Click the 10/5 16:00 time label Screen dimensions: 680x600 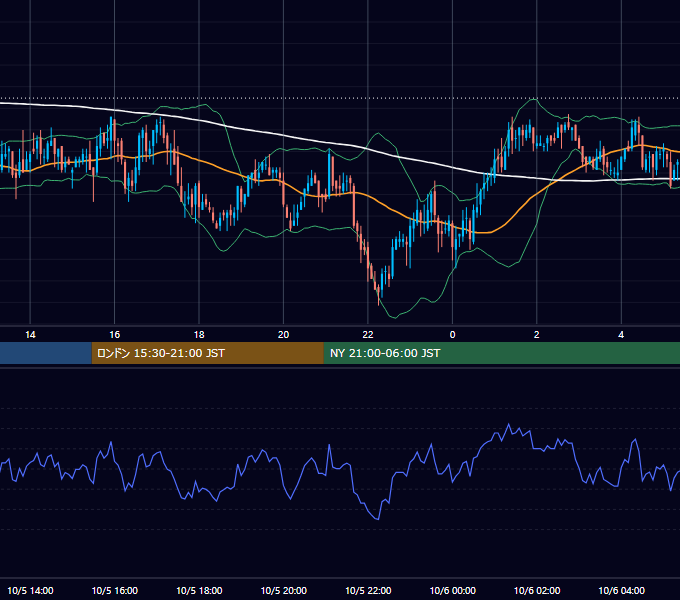tap(114, 590)
